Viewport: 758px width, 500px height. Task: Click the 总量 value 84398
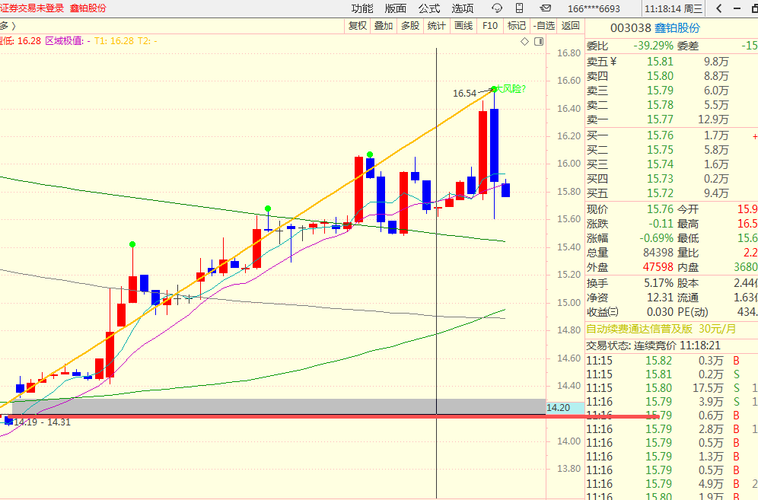[x=658, y=253]
